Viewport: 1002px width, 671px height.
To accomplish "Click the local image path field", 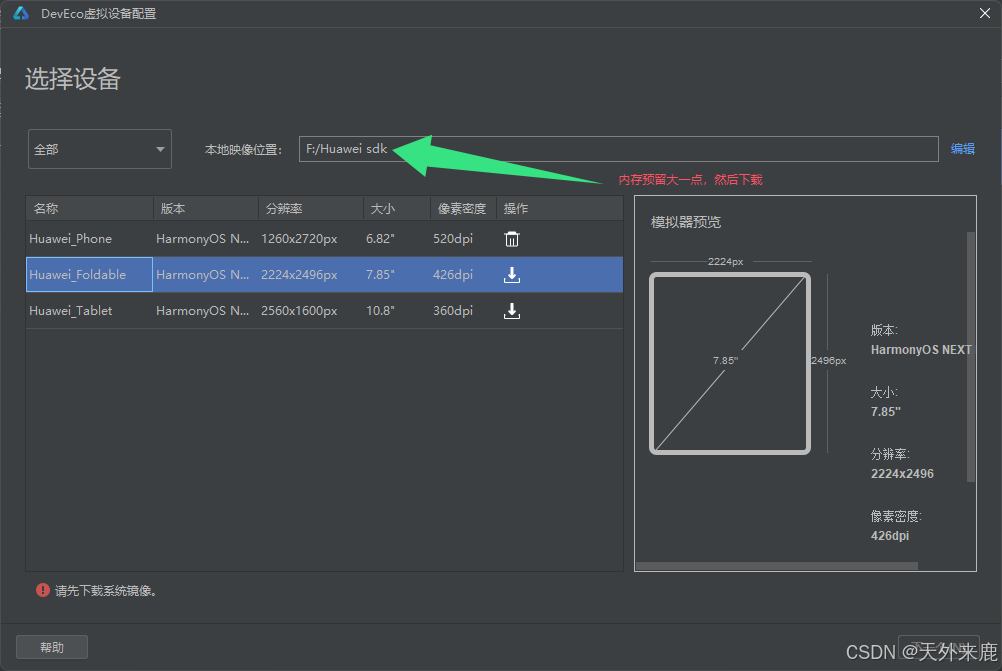I will click(x=619, y=149).
